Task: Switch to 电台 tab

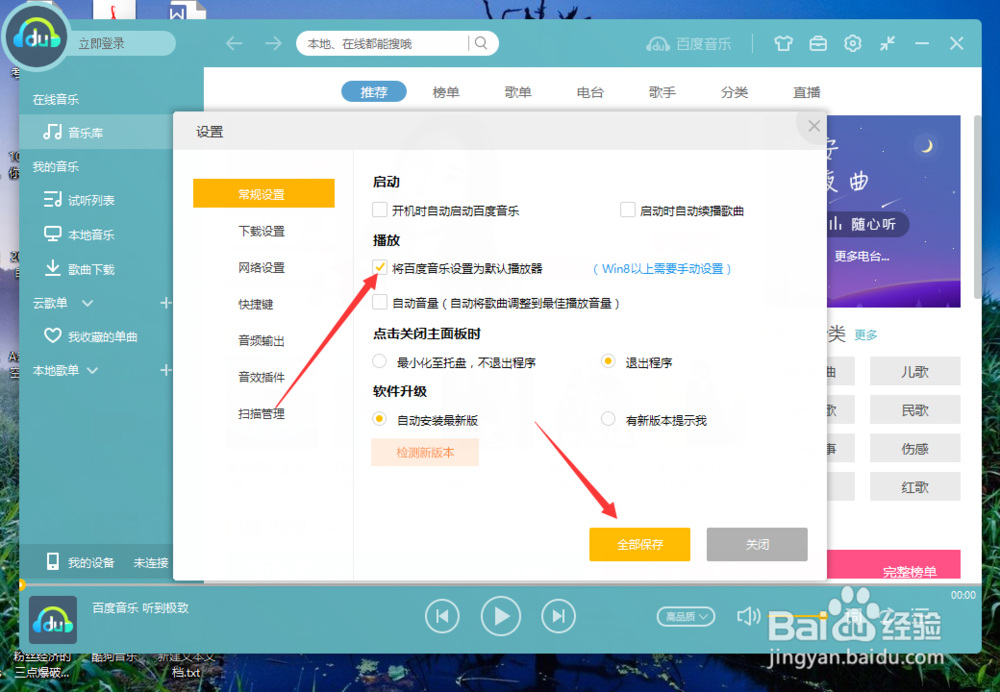Action: [x=590, y=92]
